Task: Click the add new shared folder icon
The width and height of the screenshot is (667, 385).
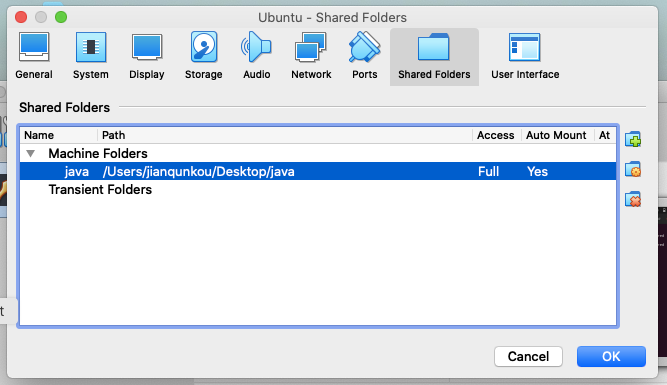Action: pyautogui.click(x=633, y=140)
